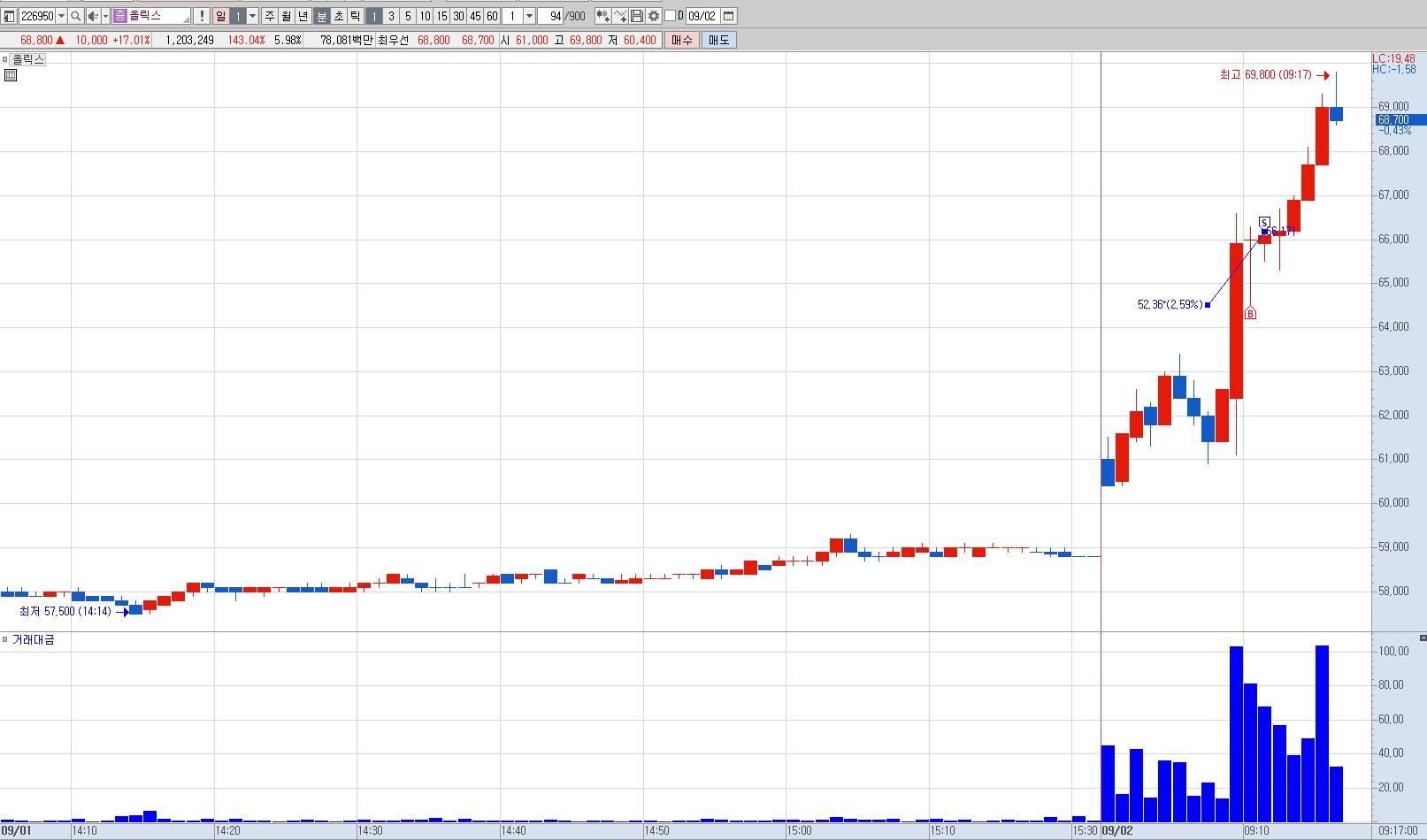Open the interval value dropdown arrow
The image size is (1427, 840).
(529, 16)
